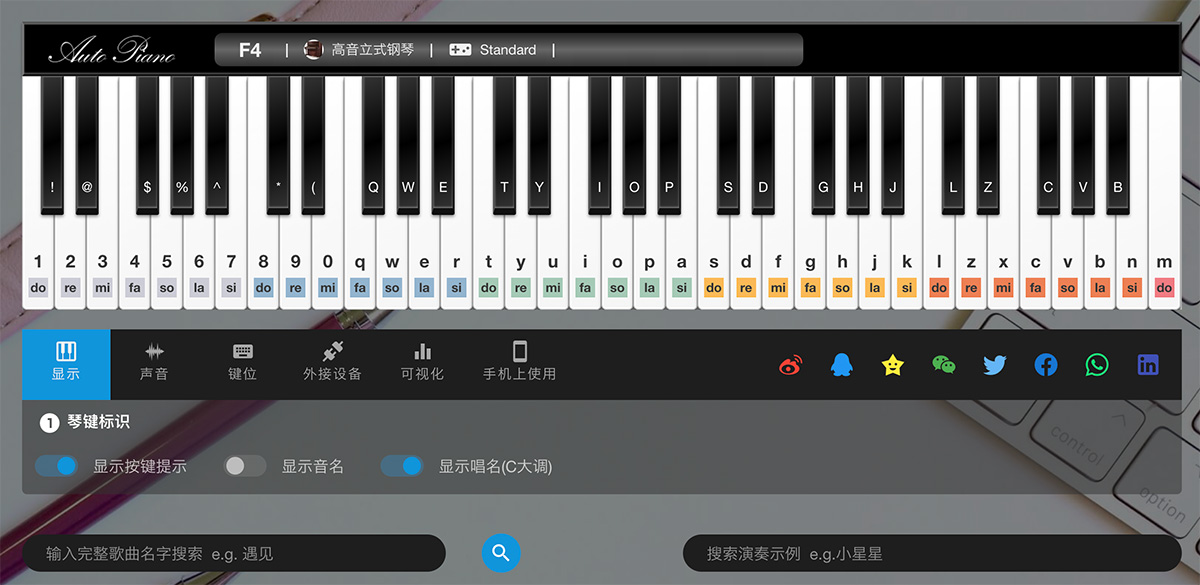Open the F4 key signature selector
1200x585 pixels.
pyautogui.click(x=250, y=49)
